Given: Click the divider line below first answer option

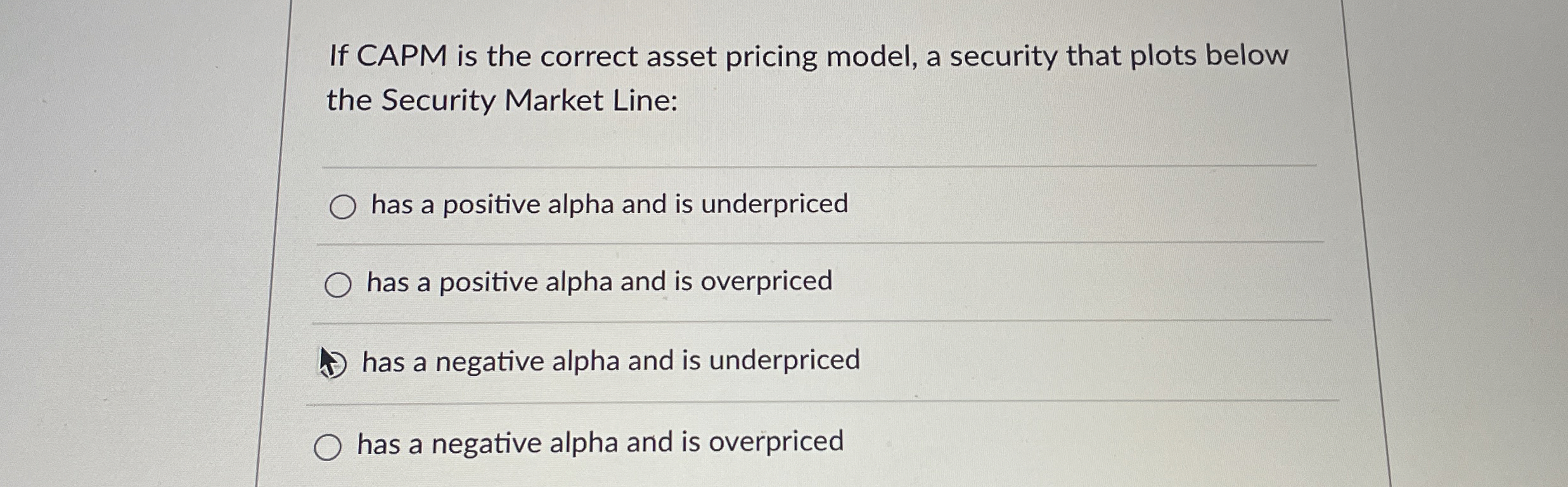Looking at the screenshot, I should coord(761,244).
